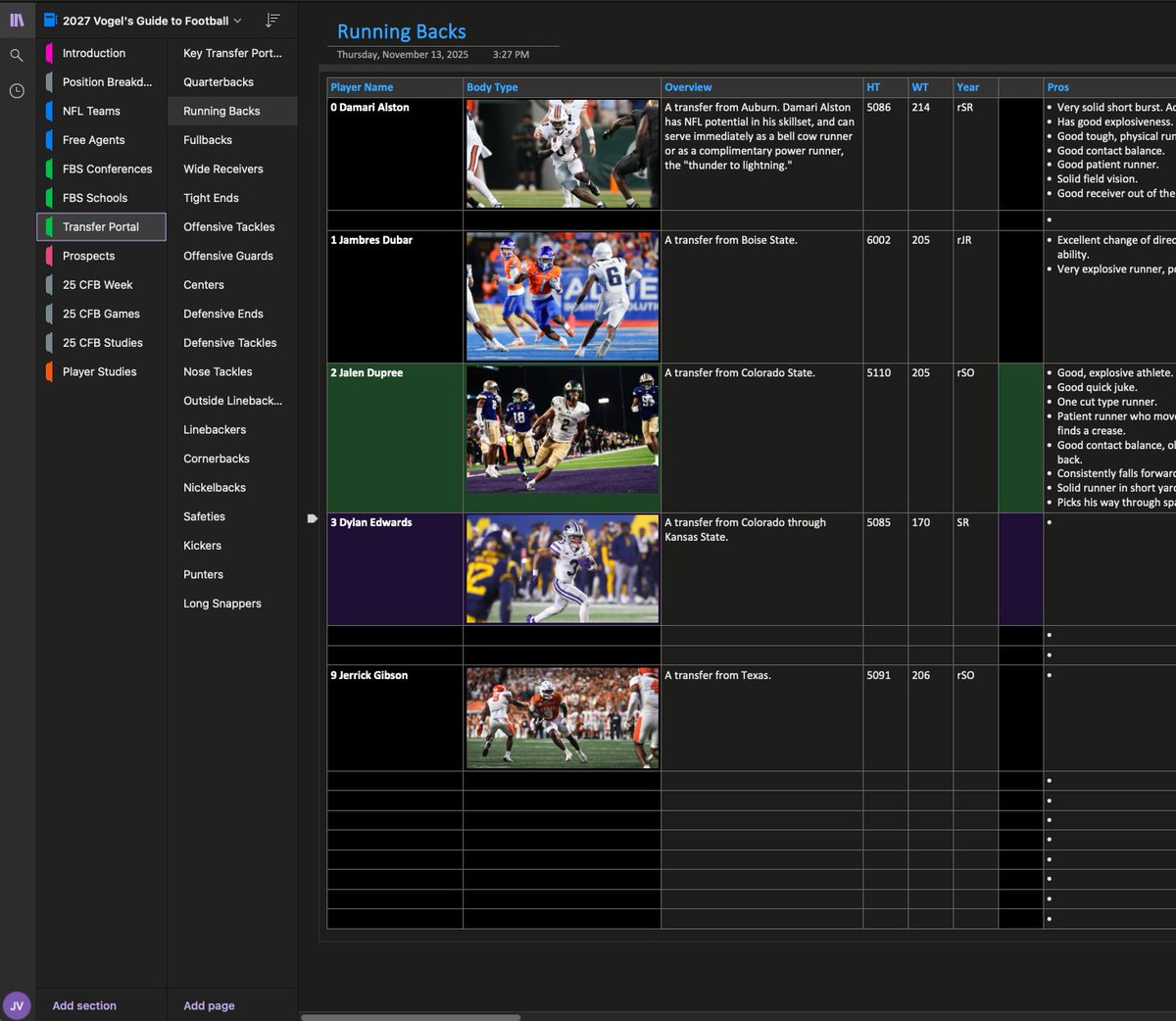Open the Key Transfer Portal page

coord(232,53)
